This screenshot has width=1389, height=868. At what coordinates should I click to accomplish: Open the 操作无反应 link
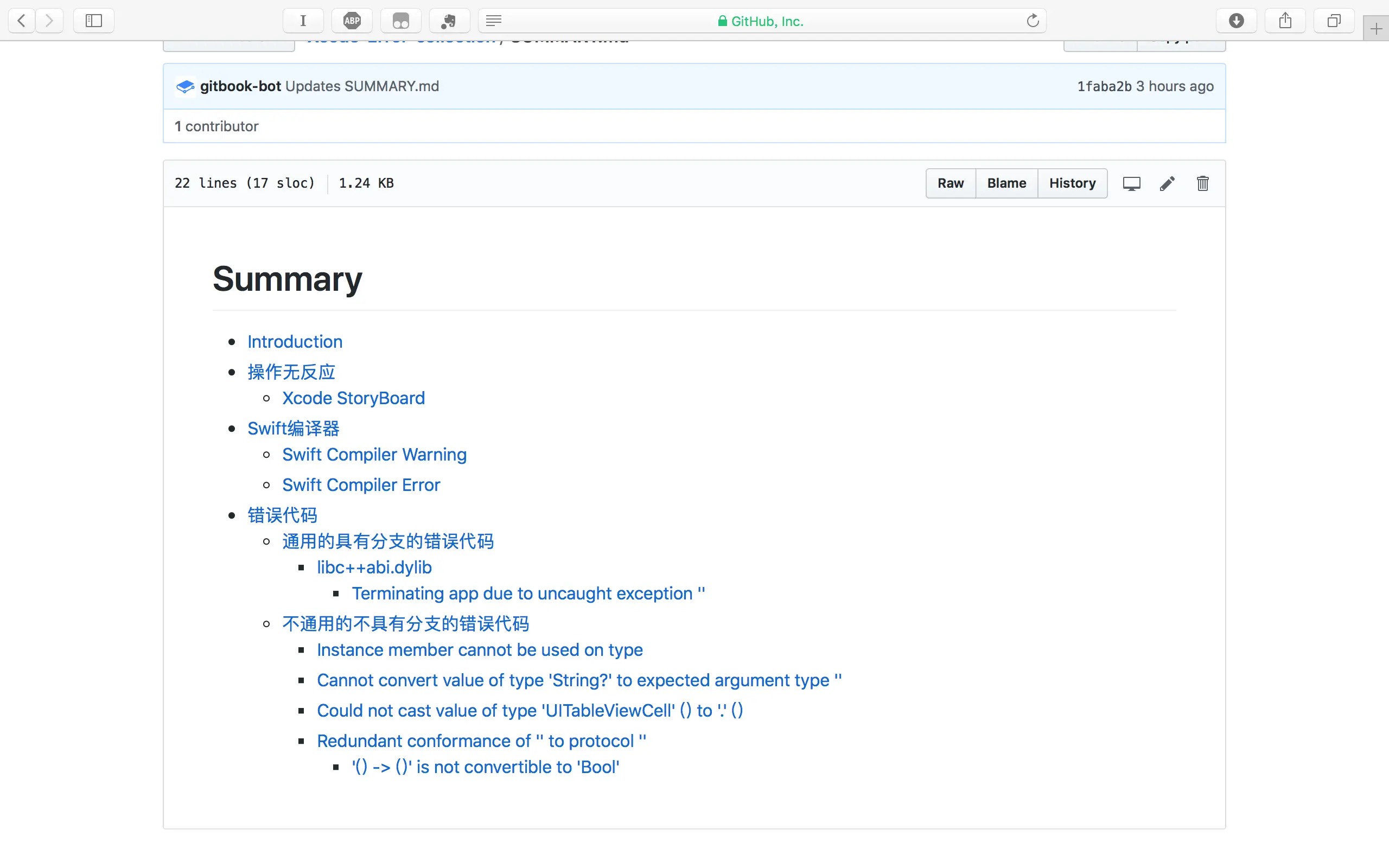pos(291,372)
